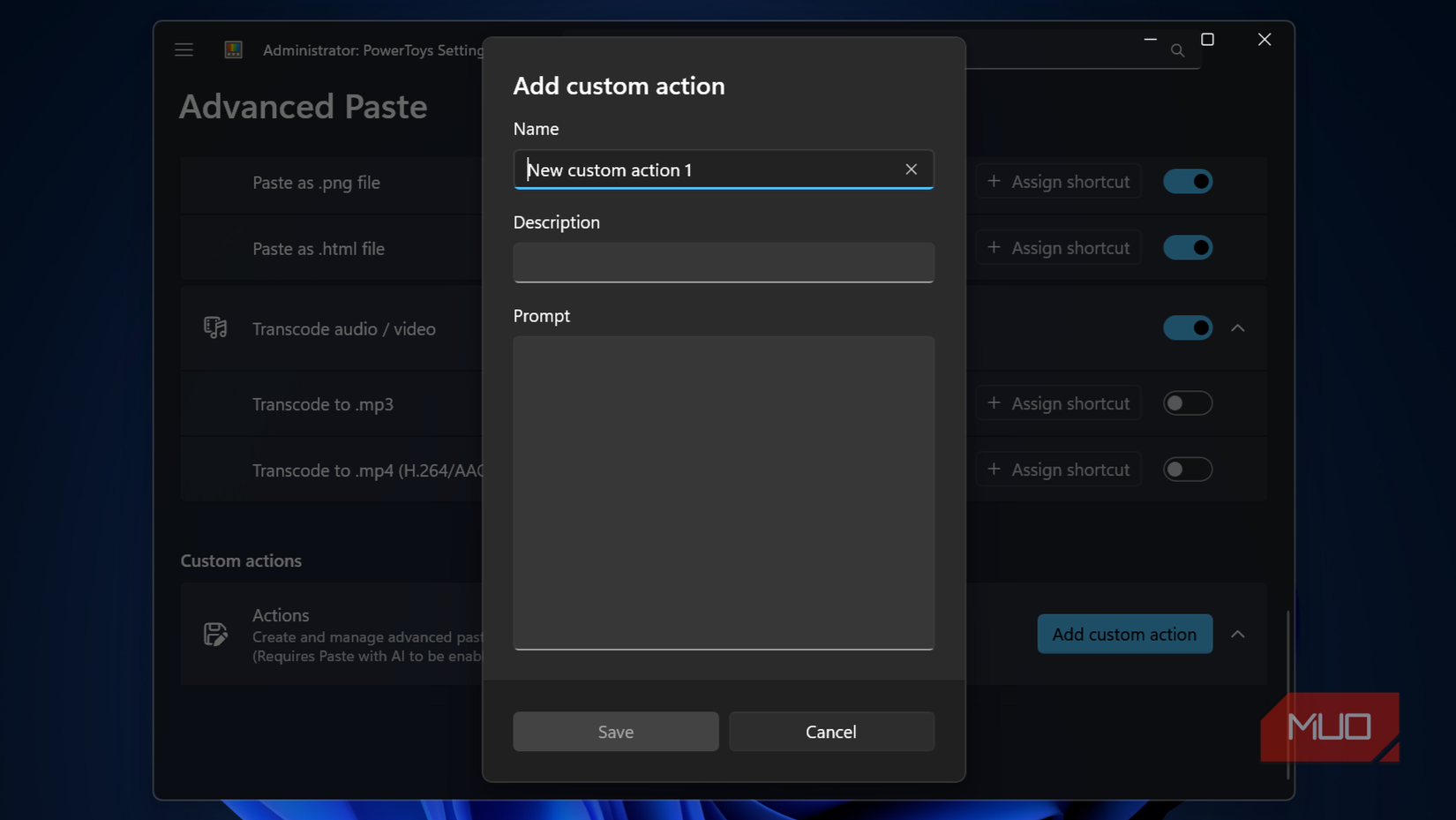Focus the Name input field

724,169
